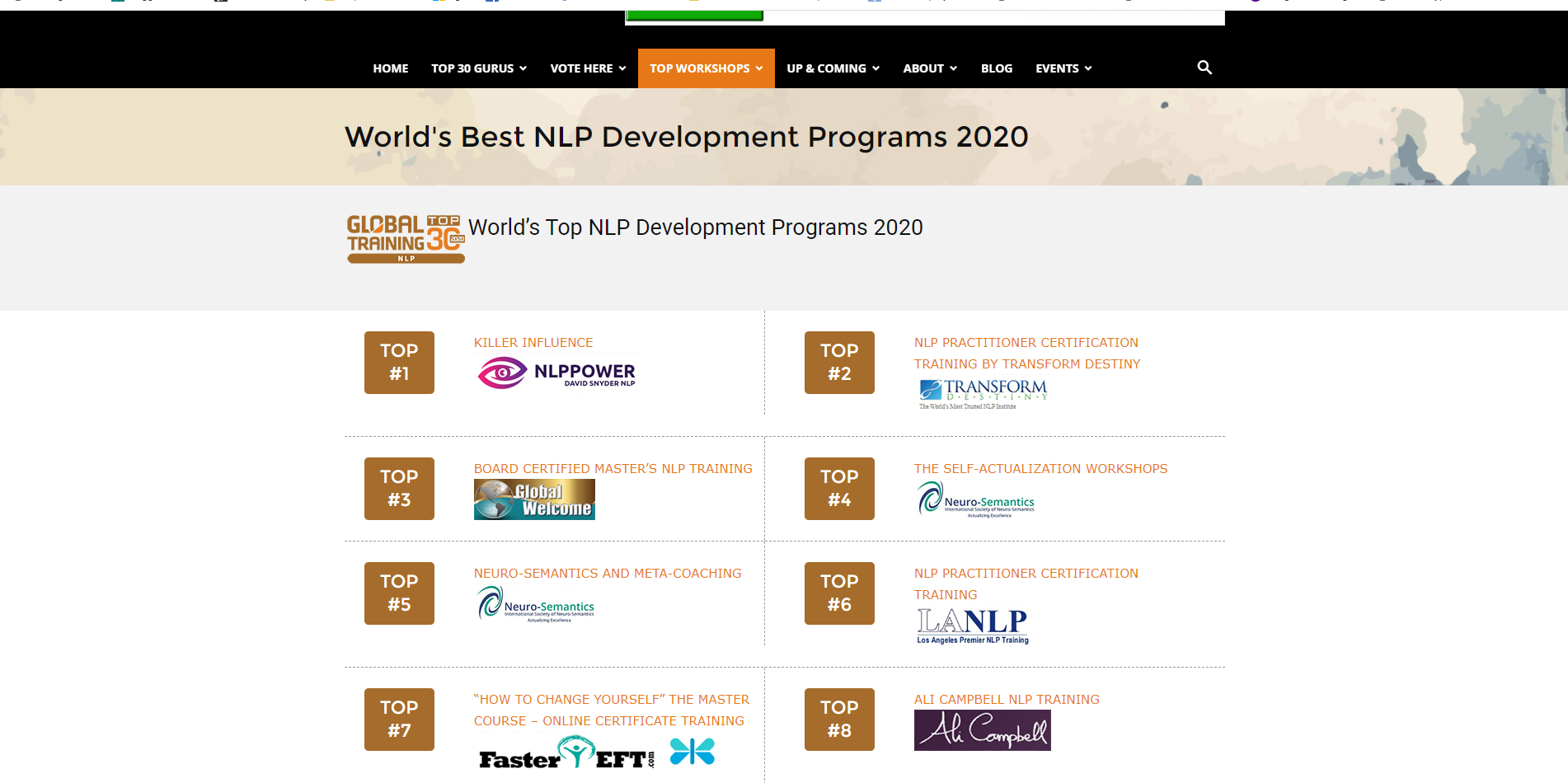Open the TOP WORKSHOPS dropdown menu
The width and height of the screenshot is (1568, 783).
(x=707, y=68)
